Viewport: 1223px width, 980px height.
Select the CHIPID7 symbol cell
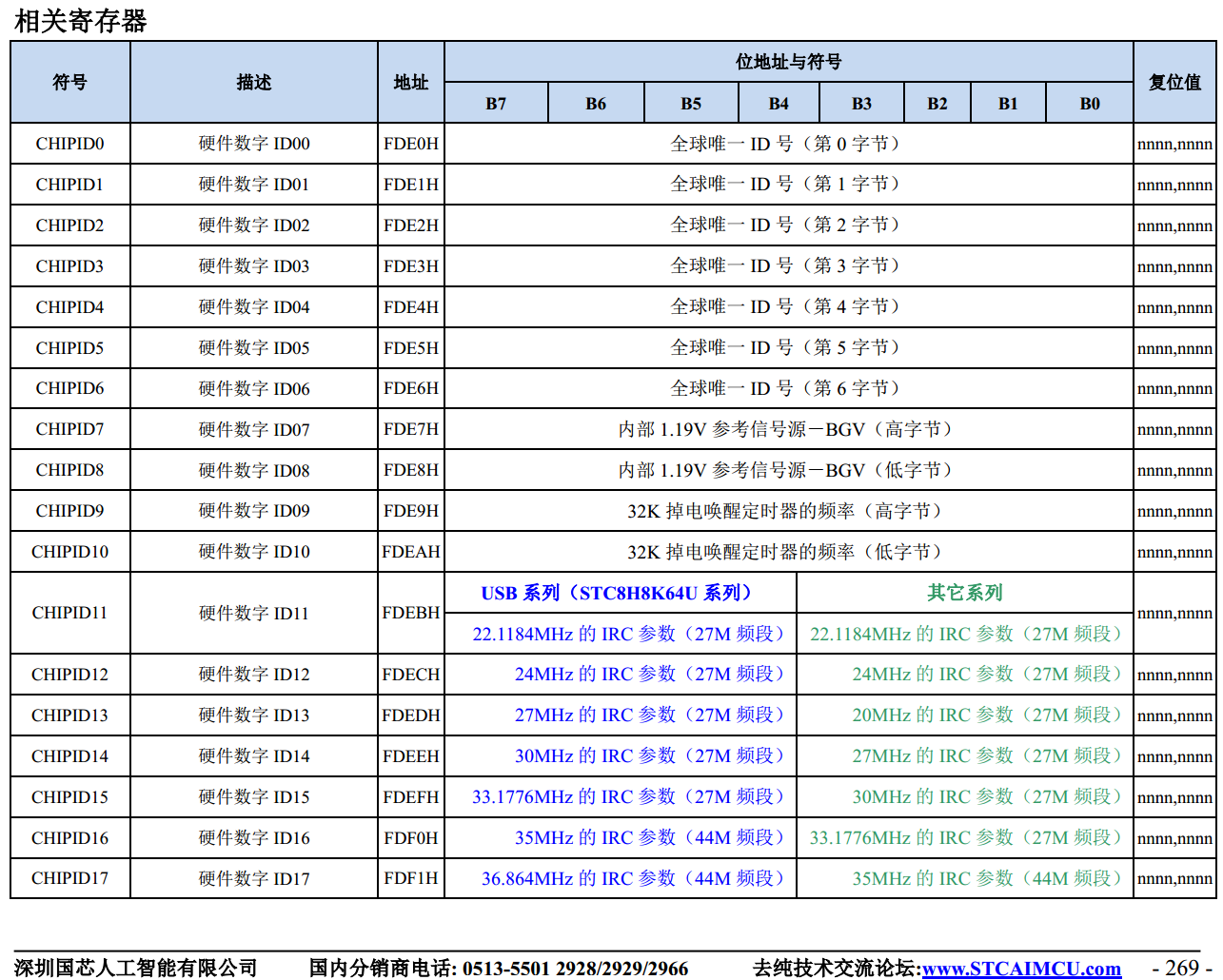click(70, 430)
